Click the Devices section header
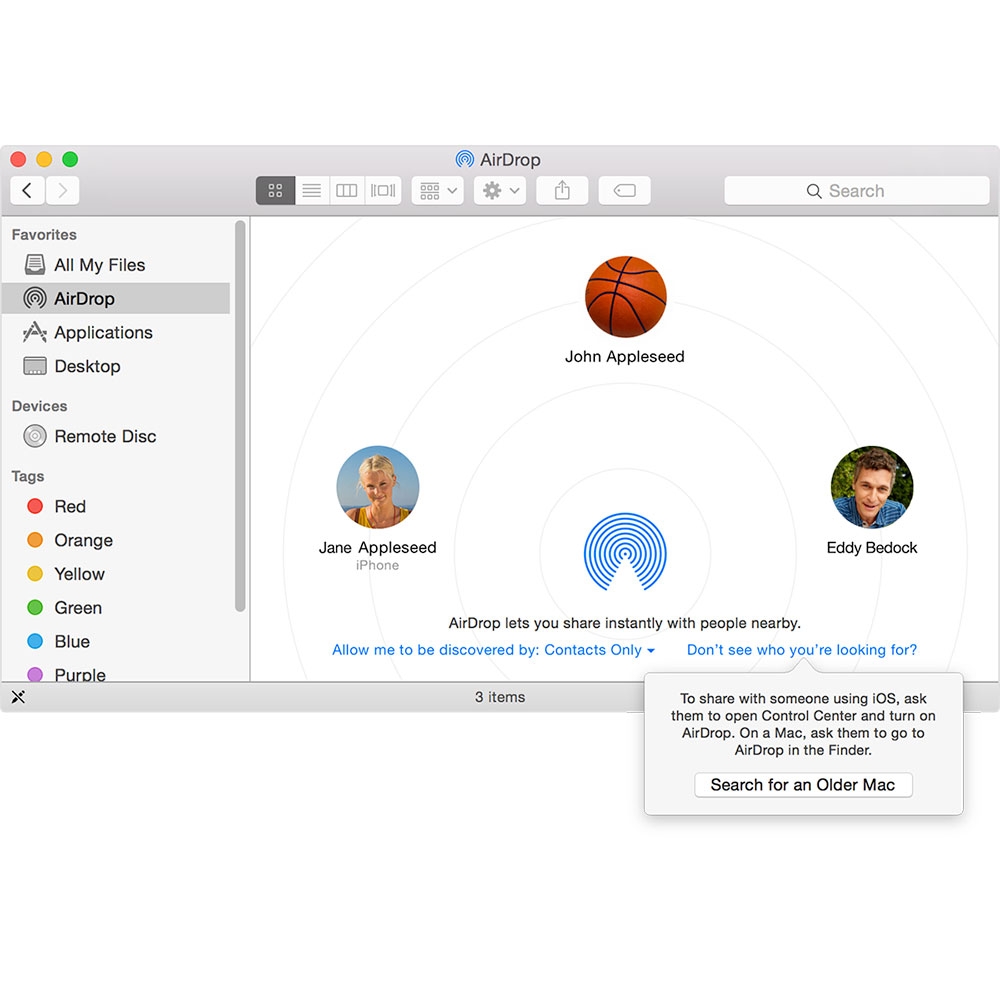The height and width of the screenshot is (1000, 1000). (40, 406)
